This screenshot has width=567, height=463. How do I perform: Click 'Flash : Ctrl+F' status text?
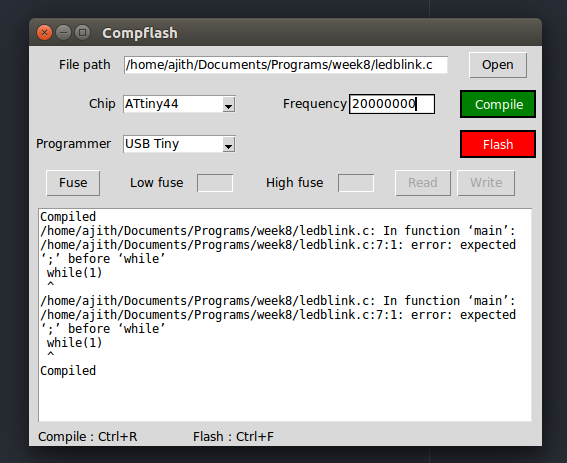(233, 437)
